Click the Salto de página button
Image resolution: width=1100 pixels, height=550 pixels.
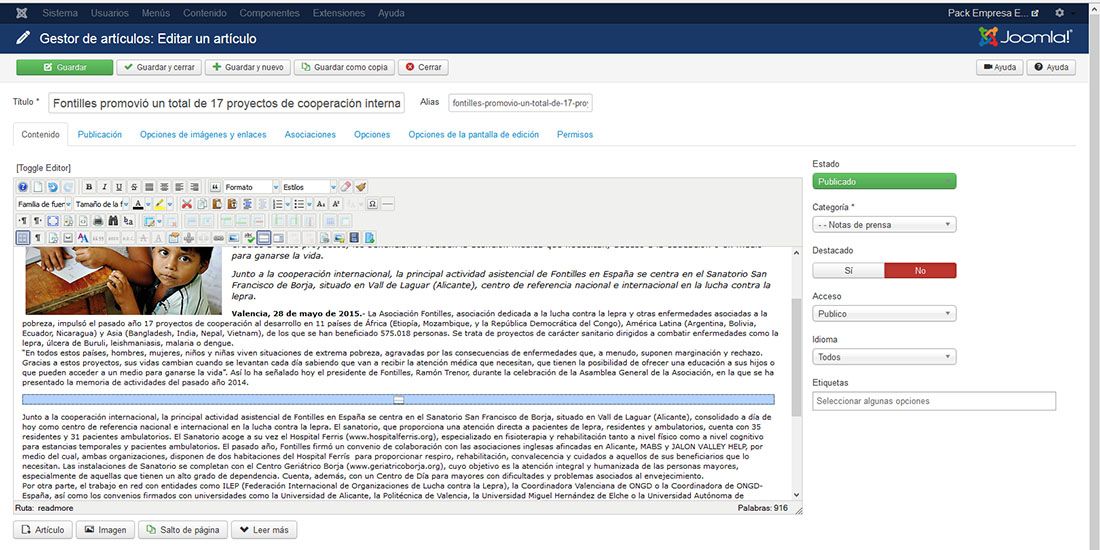[183, 530]
